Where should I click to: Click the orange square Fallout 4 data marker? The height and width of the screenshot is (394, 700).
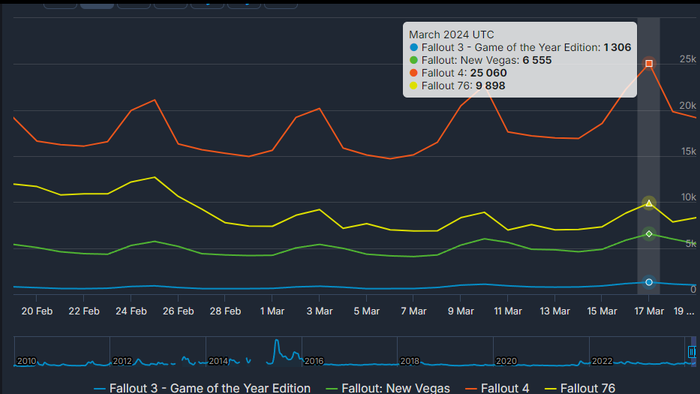click(649, 64)
